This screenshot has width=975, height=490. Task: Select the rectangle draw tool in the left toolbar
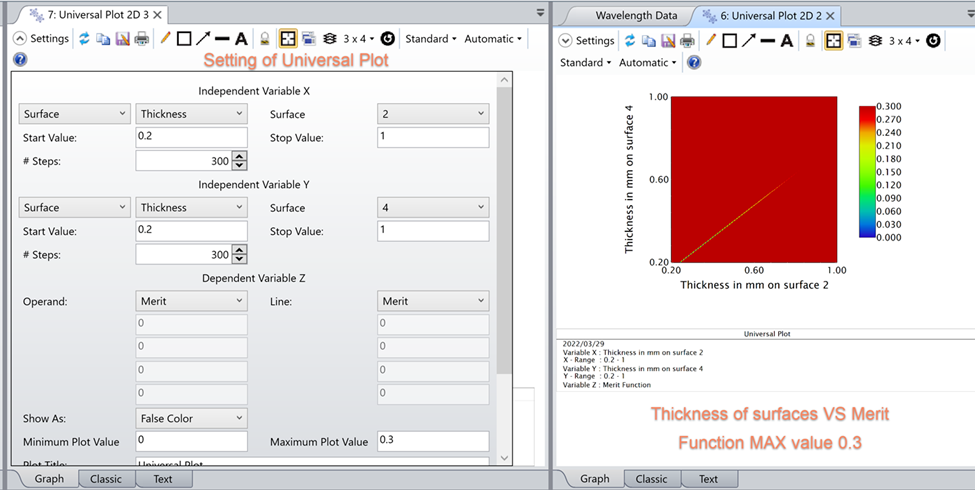pos(183,39)
